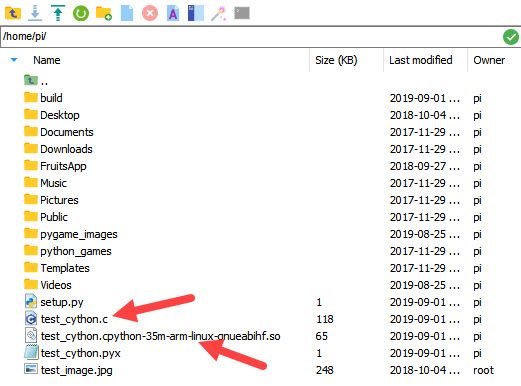
Task: Create a new file via toolbar icon
Action: 127,14
